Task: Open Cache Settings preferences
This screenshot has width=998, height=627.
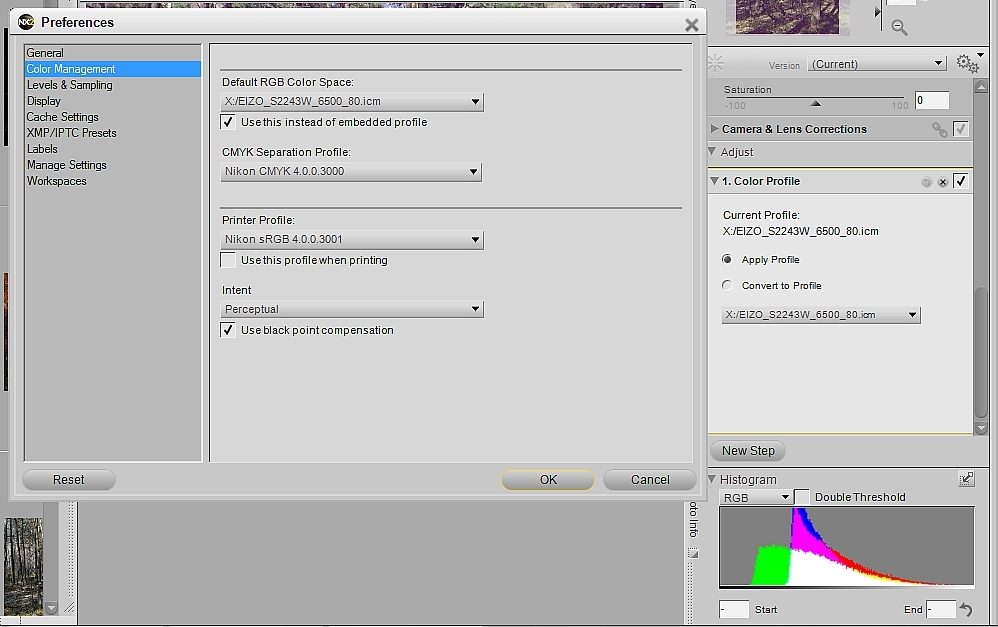Action: [113, 116]
